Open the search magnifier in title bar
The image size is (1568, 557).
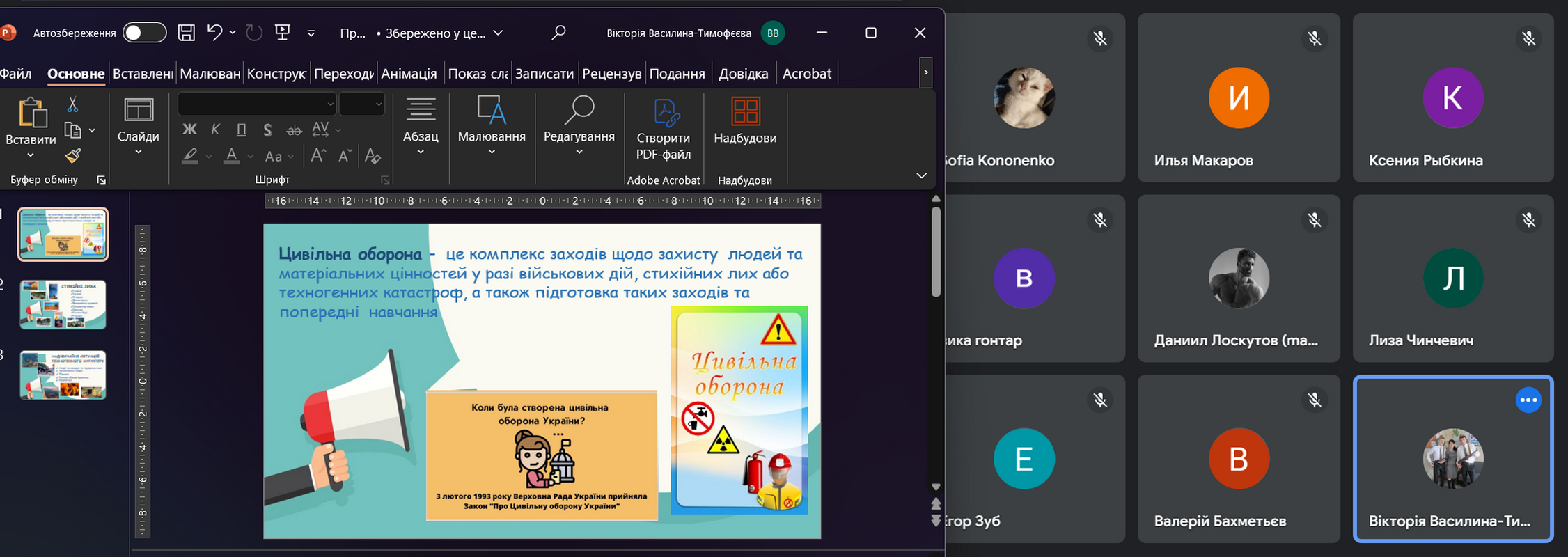coord(558,33)
